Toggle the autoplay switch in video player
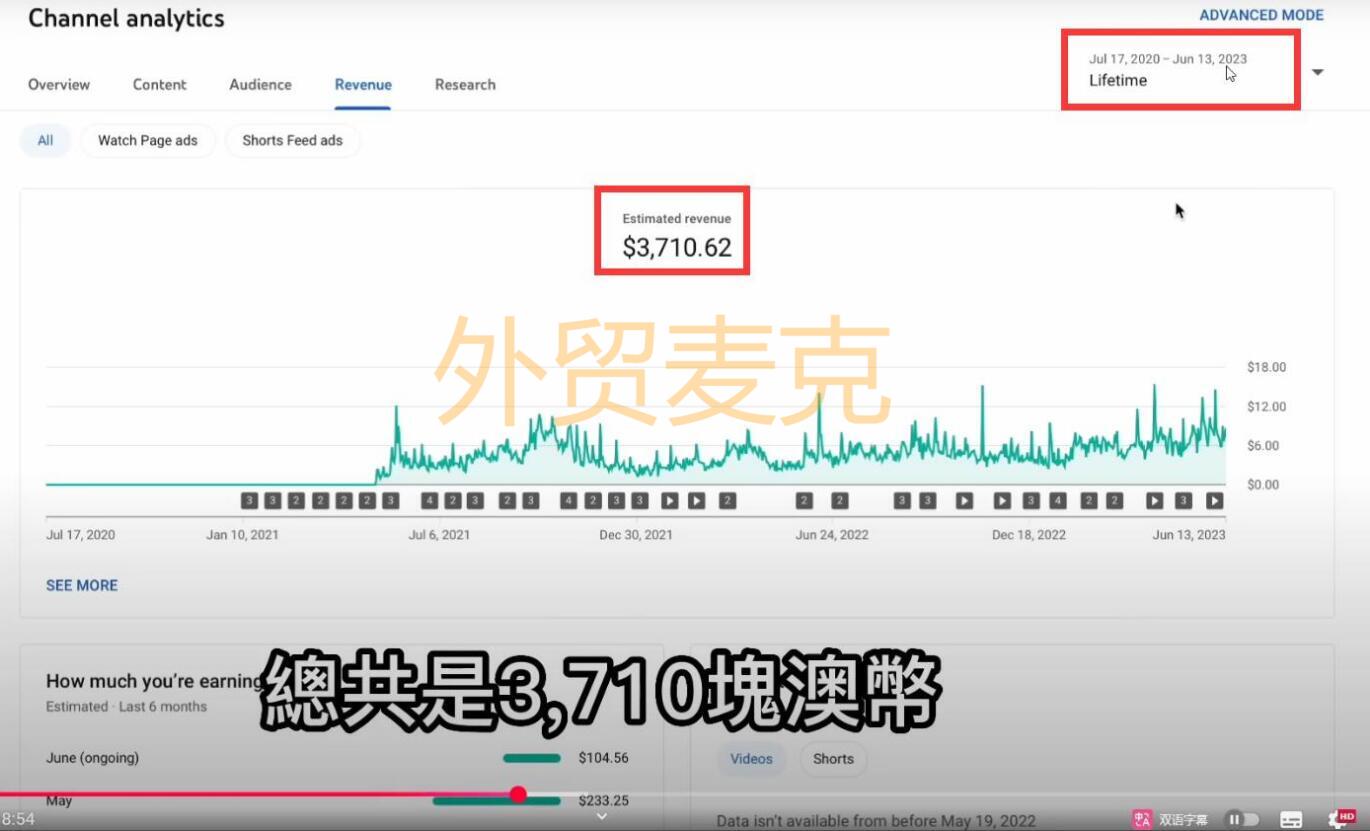The height and width of the screenshot is (831, 1370). point(1242,820)
